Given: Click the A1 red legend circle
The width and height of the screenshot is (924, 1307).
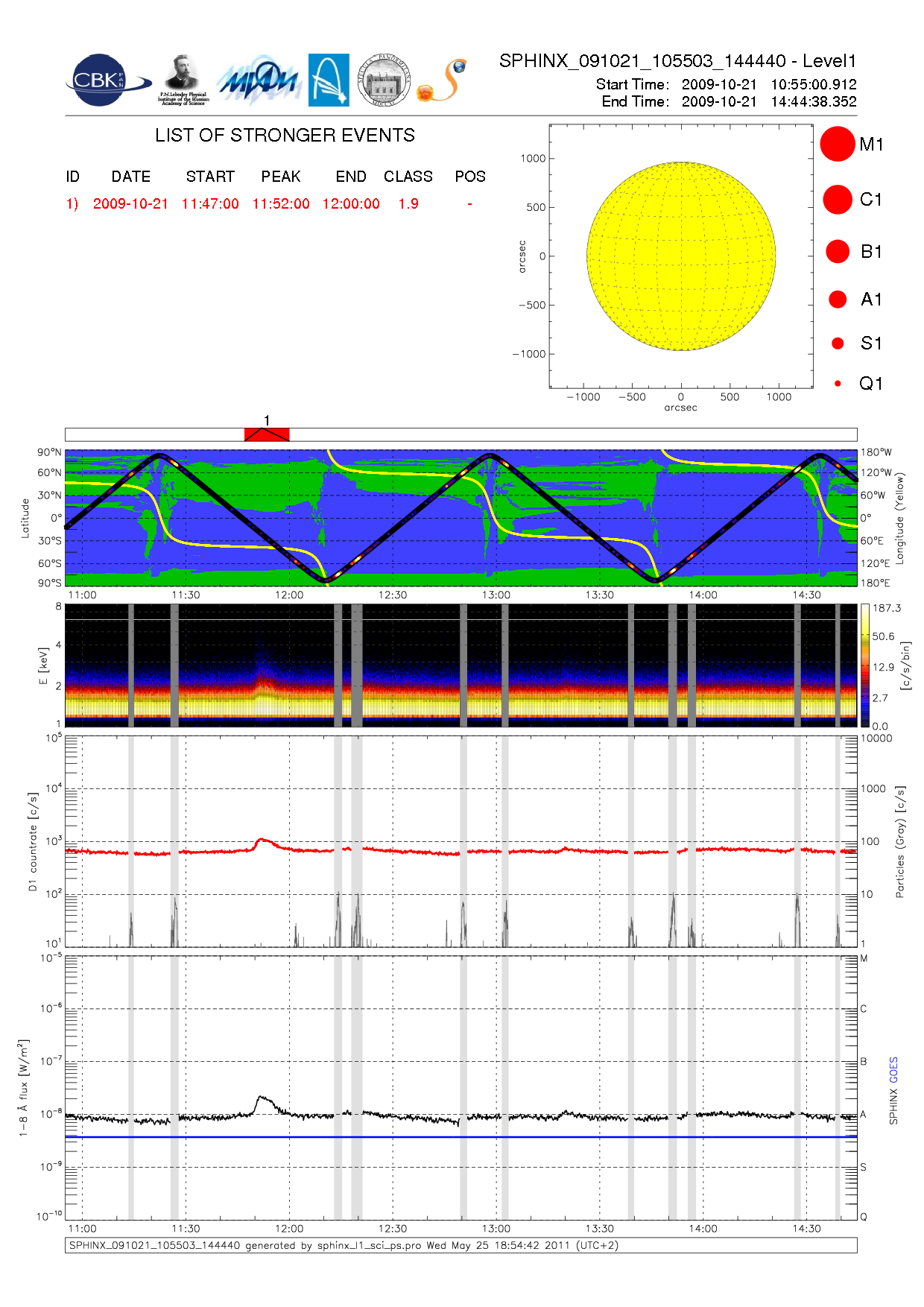Looking at the screenshot, I should pyautogui.click(x=838, y=300).
